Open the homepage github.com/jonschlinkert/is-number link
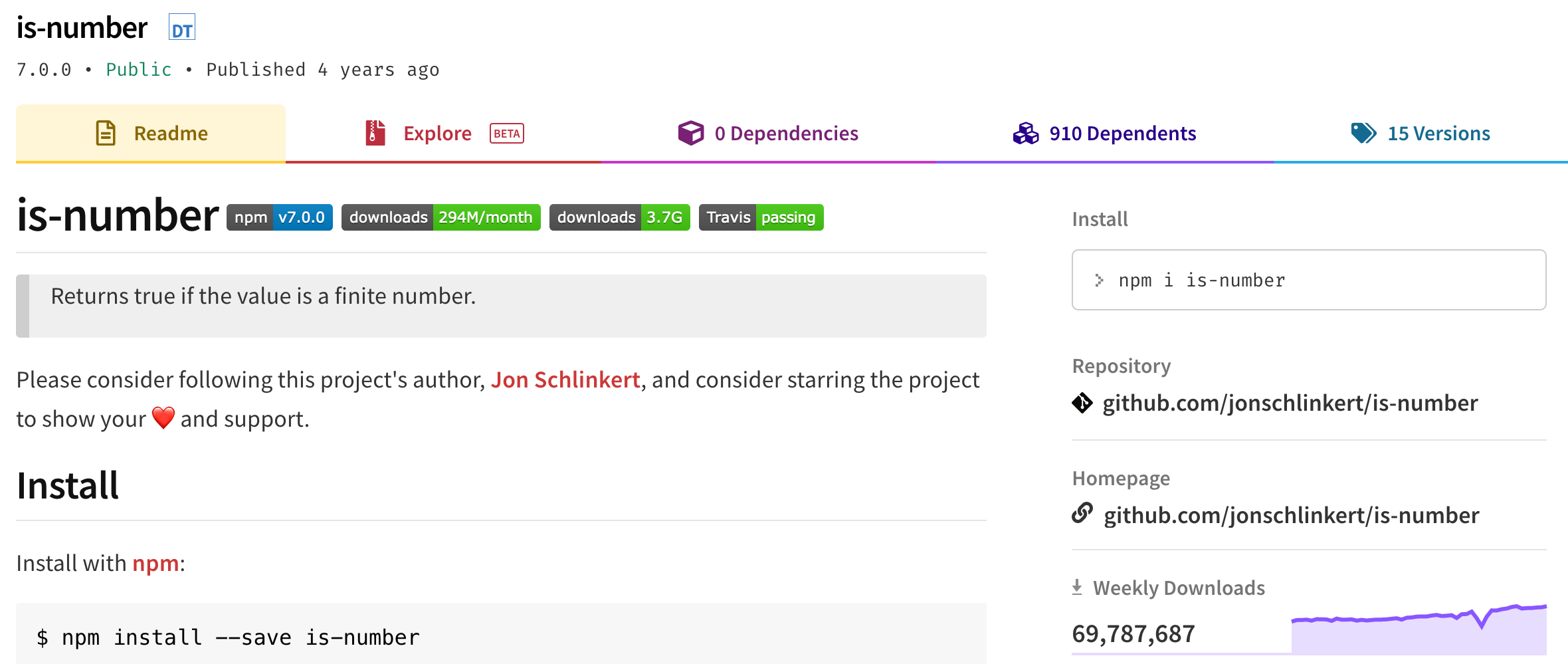This screenshot has height=664, width=1568. click(1291, 515)
